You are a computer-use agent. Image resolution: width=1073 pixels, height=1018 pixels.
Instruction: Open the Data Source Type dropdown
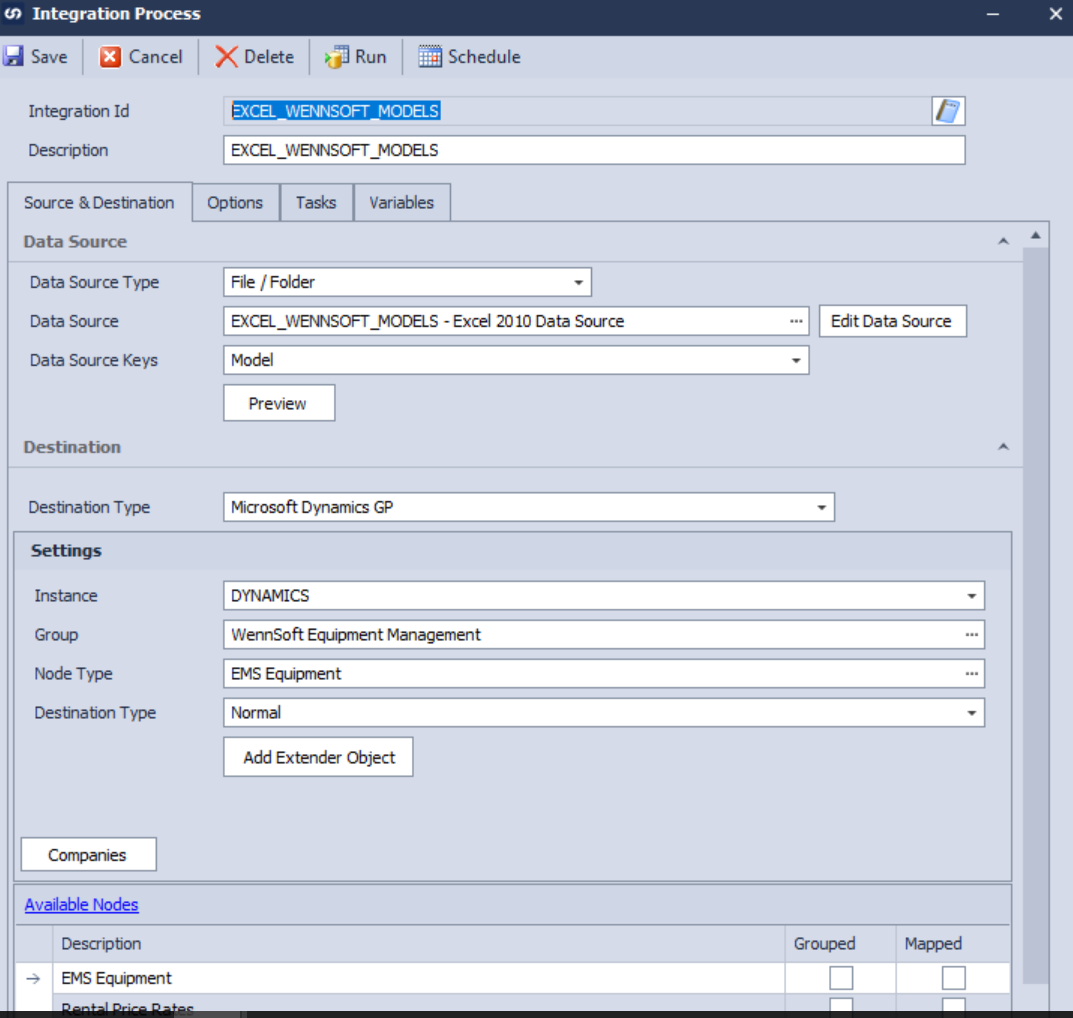click(x=578, y=282)
